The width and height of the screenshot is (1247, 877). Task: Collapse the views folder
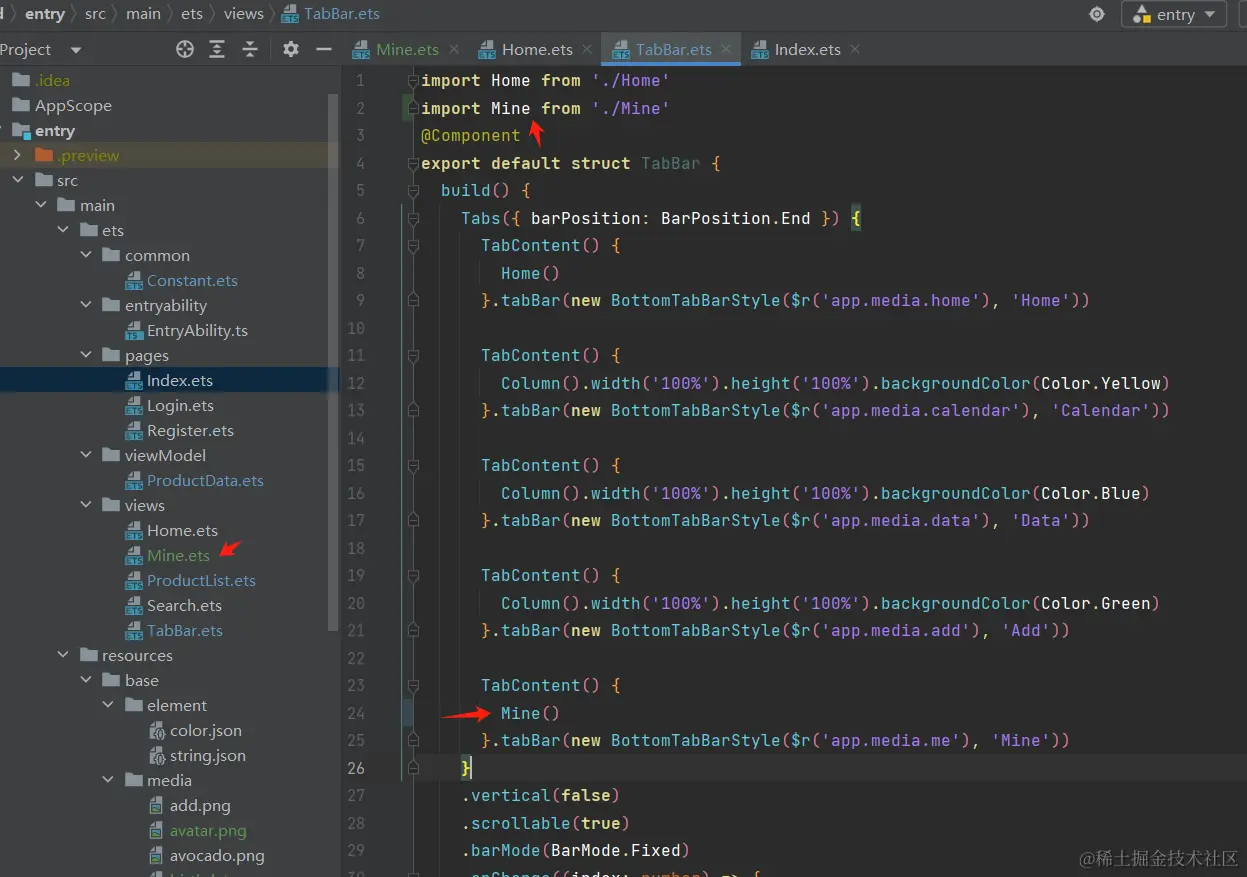click(x=87, y=505)
